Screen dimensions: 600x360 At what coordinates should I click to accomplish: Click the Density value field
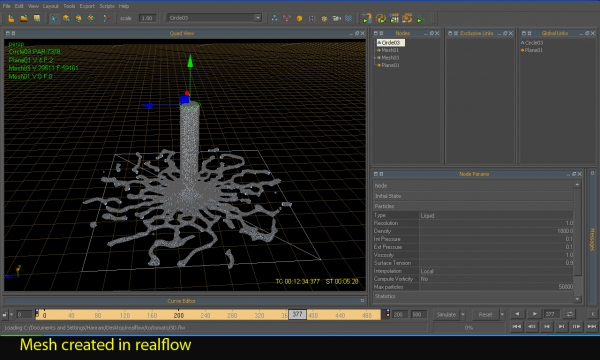click(496, 231)
